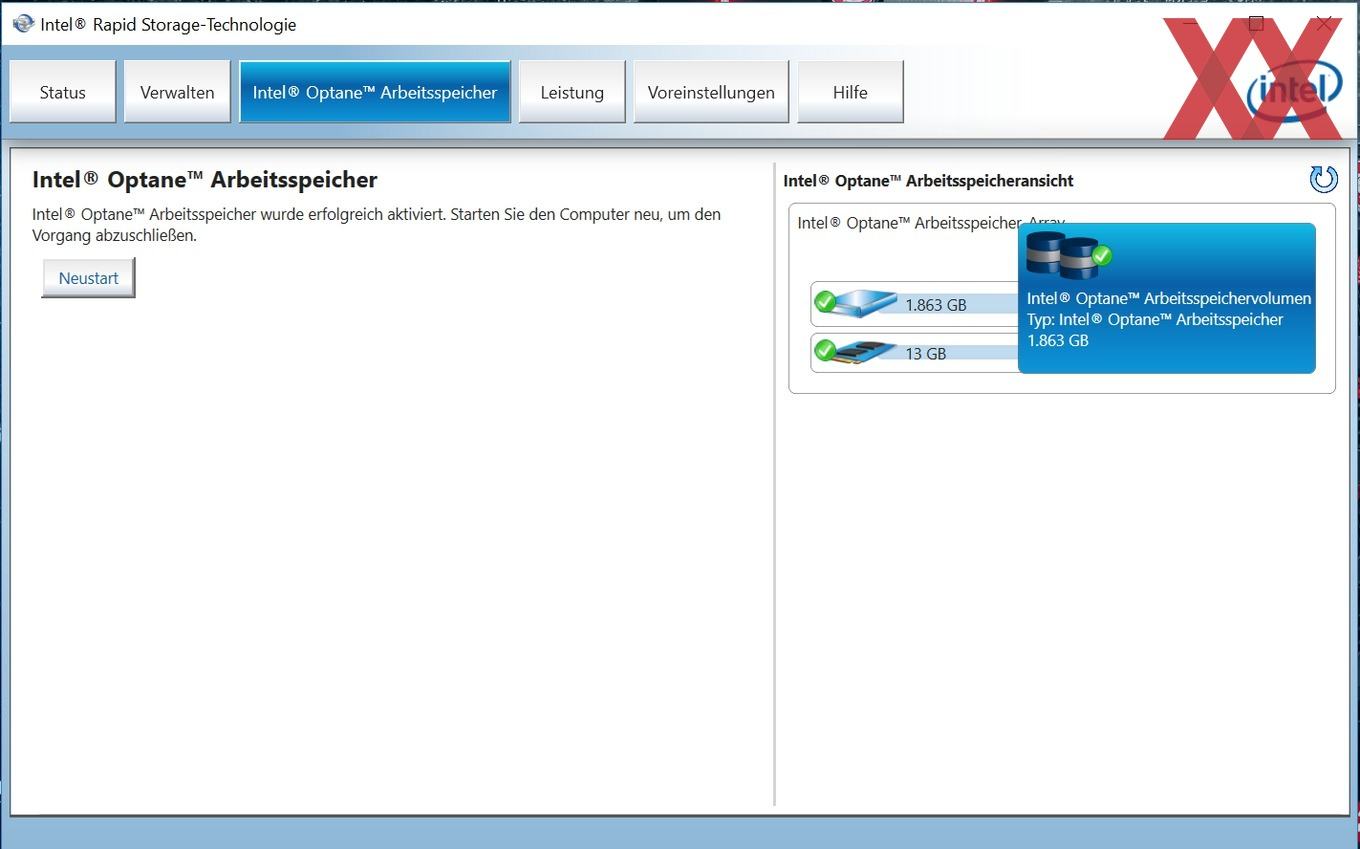This screenshot has height=849, width=1360.
Task: Open the Hilfe tab
Action: [850, 92]
